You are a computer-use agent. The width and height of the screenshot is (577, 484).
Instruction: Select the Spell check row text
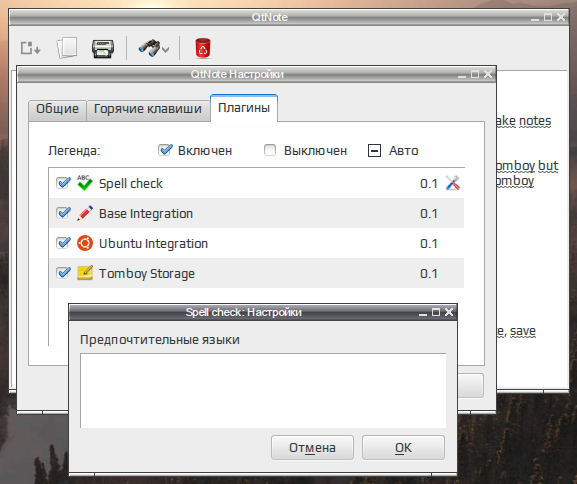(x=131, y=183)
